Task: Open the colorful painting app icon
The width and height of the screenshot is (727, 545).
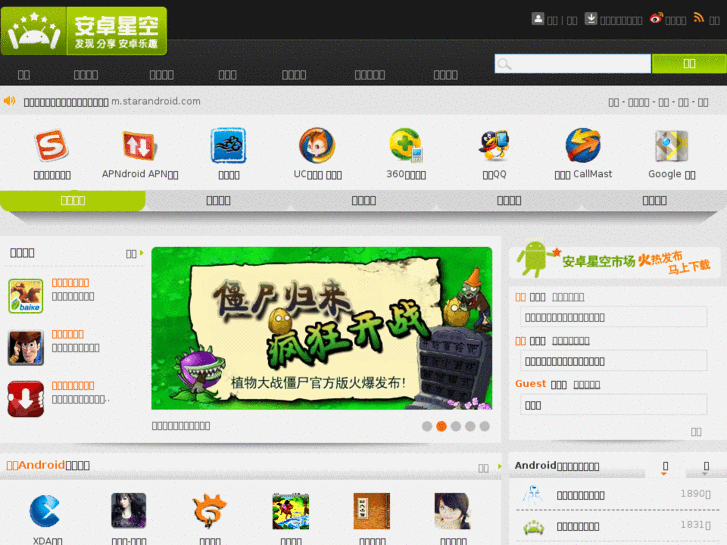Action: point(291,511)
